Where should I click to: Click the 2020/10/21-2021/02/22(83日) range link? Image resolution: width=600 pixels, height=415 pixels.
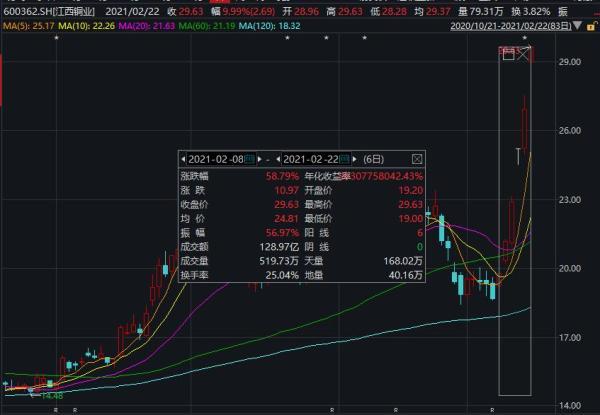click(x=511, y=26)
